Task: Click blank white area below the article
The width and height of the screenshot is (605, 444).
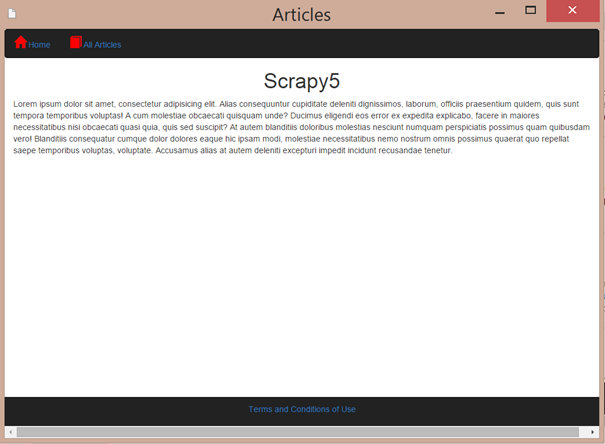Action: [x=300, y=280]
